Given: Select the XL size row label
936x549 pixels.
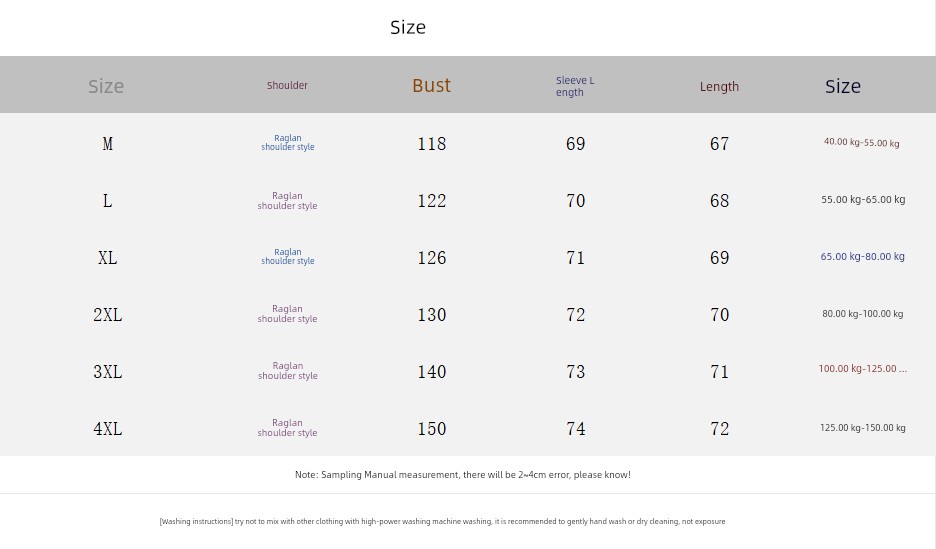Looking at the screenshot, I should [x=107, y=258].
